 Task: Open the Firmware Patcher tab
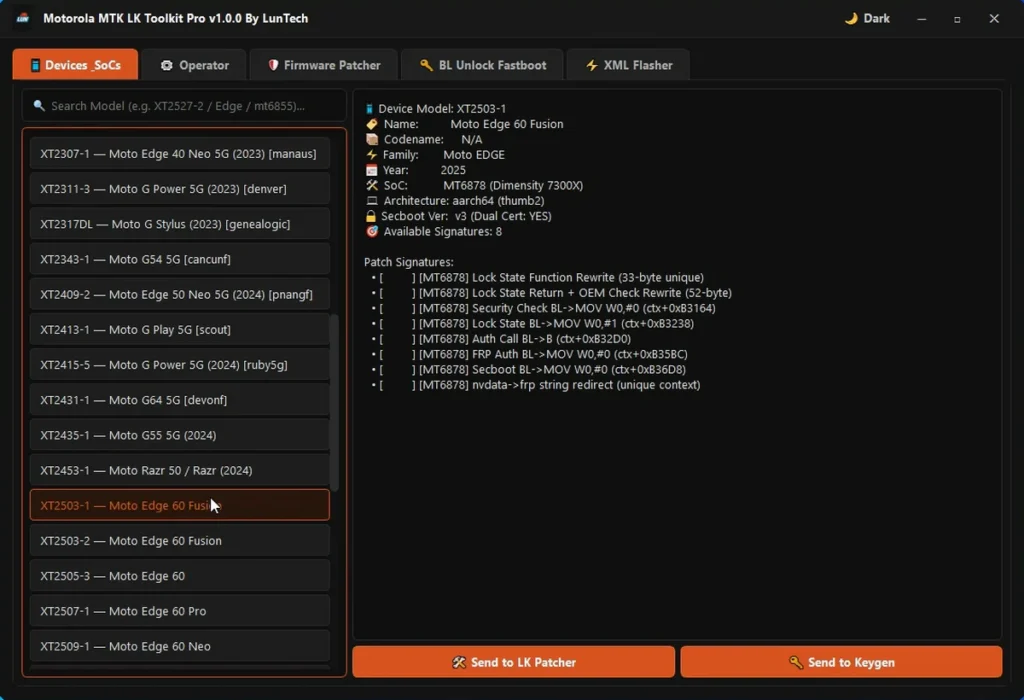click(x=323, y=65)
